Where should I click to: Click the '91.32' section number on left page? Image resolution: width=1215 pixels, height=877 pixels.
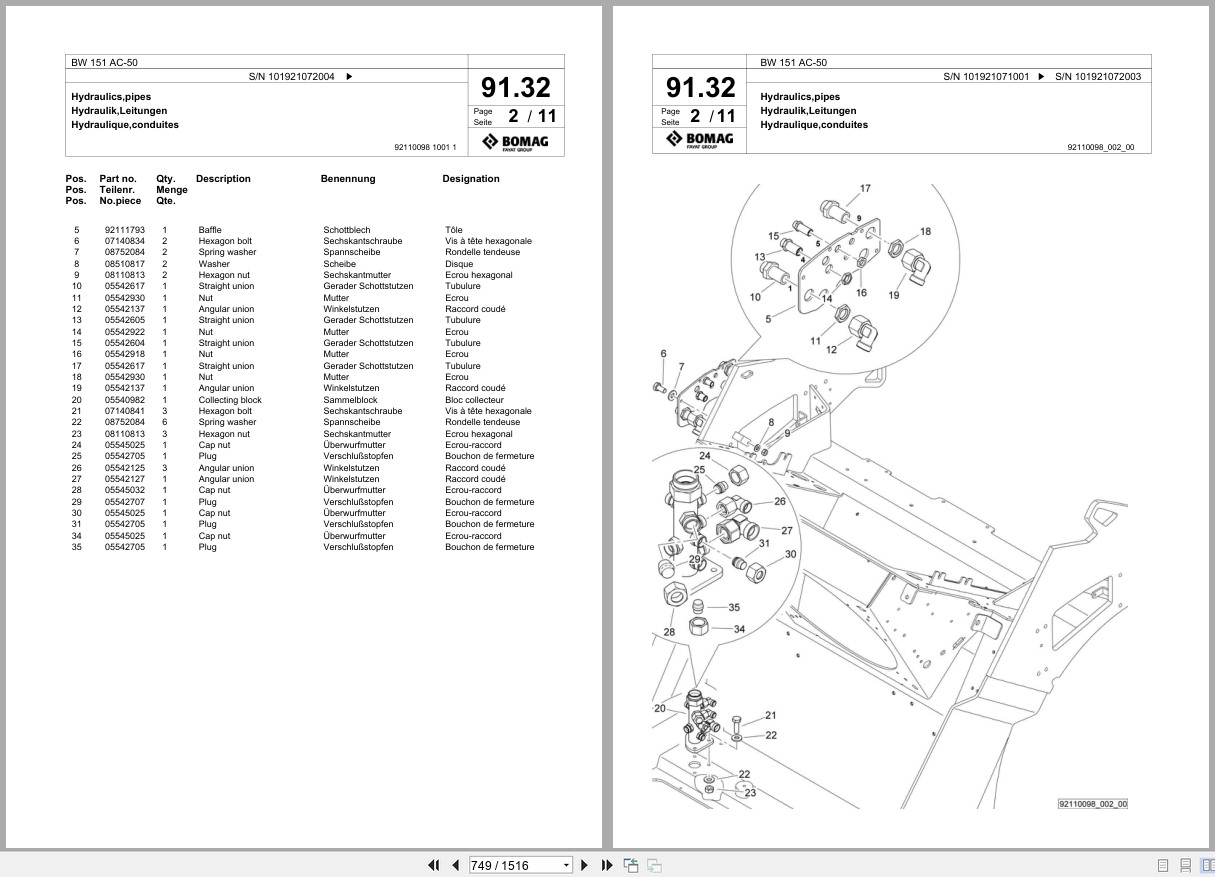click(x=515, y=88)
